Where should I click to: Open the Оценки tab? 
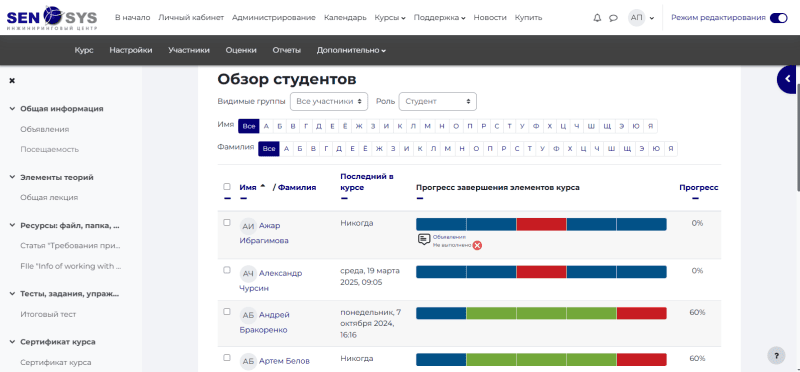[241, 50]
